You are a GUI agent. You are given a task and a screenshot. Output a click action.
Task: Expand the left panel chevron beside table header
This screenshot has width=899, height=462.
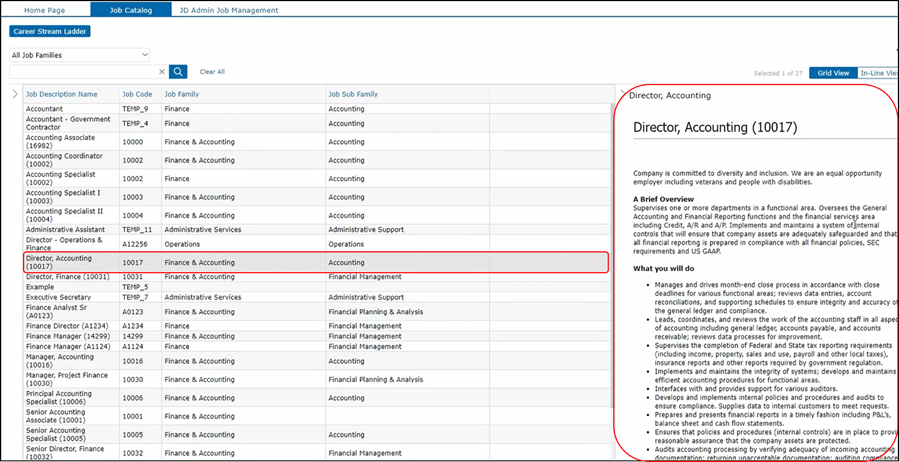[14, 94]
